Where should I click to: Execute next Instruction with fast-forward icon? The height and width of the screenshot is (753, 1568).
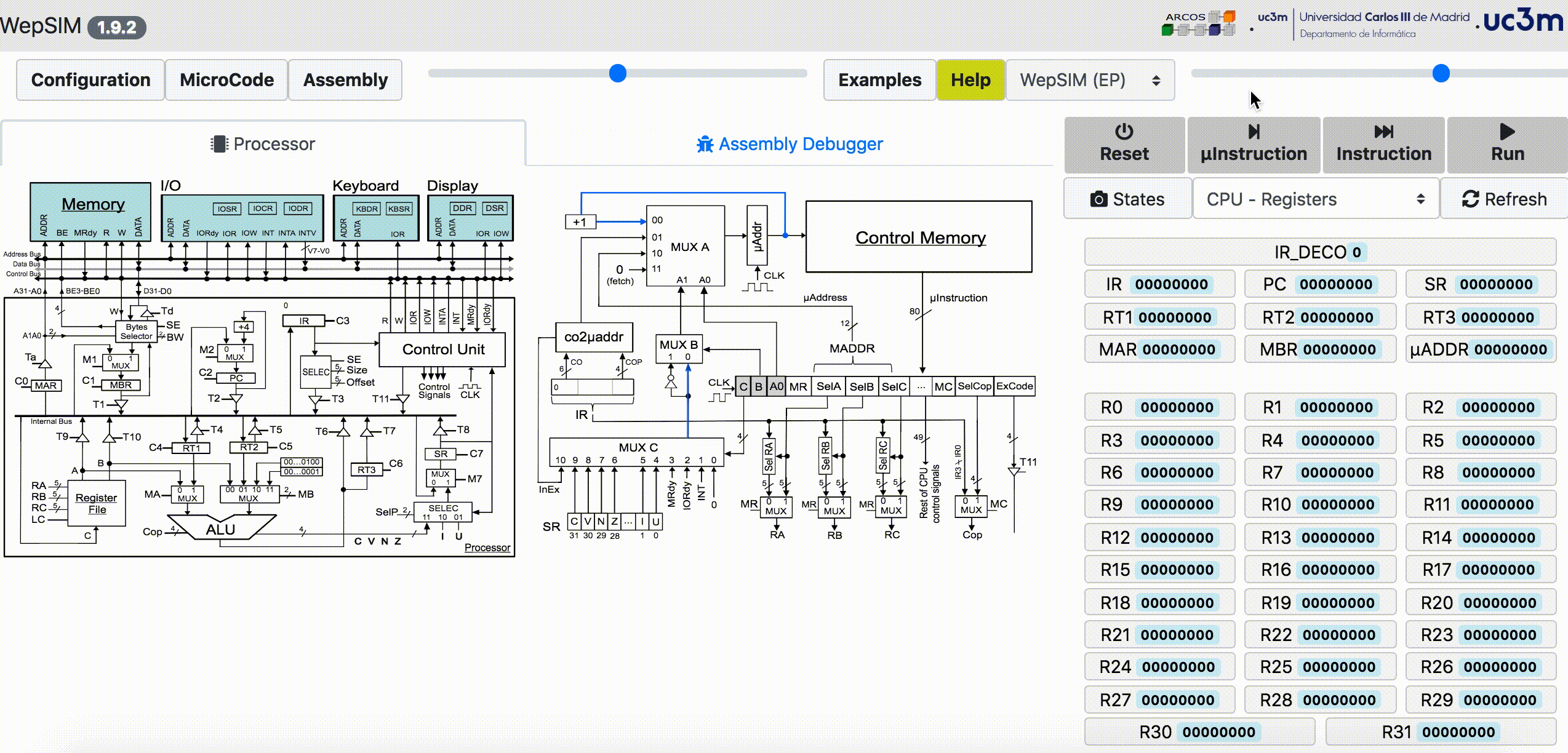tap(1383, 132)
